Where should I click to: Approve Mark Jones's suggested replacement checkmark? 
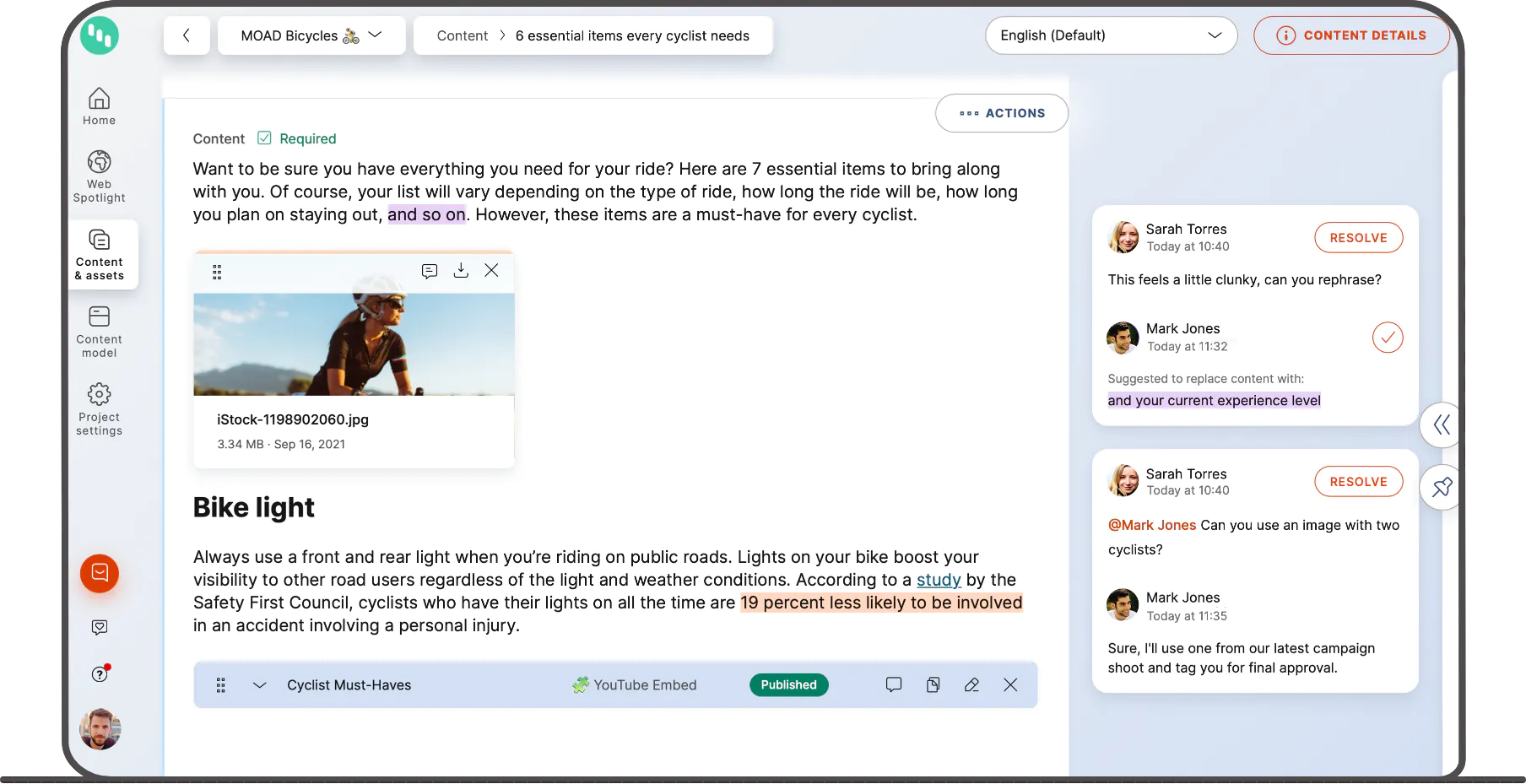[1387, 338]
